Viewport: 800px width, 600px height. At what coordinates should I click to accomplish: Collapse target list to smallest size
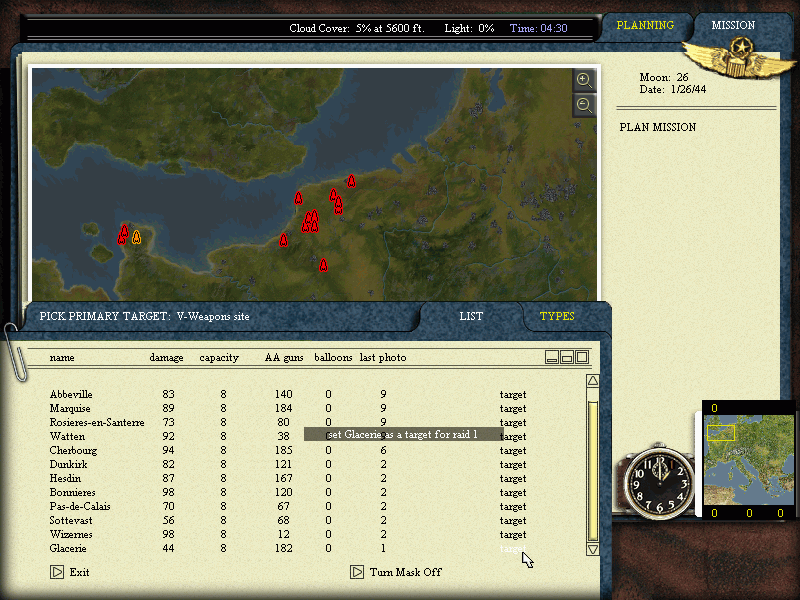(x=552, y=357)
